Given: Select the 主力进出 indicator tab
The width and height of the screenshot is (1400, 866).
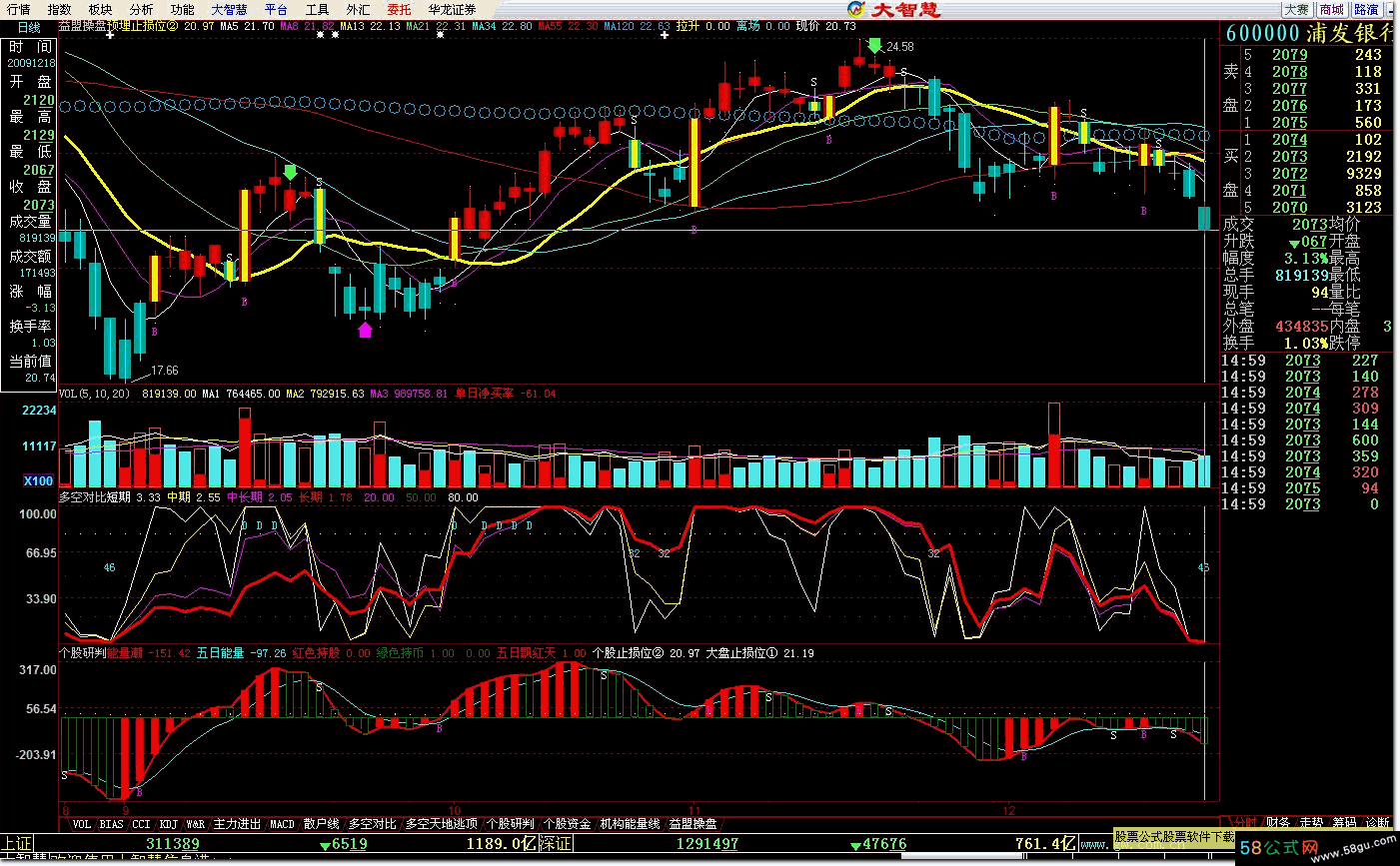Looking at the screenshot, I should [237, 824].
